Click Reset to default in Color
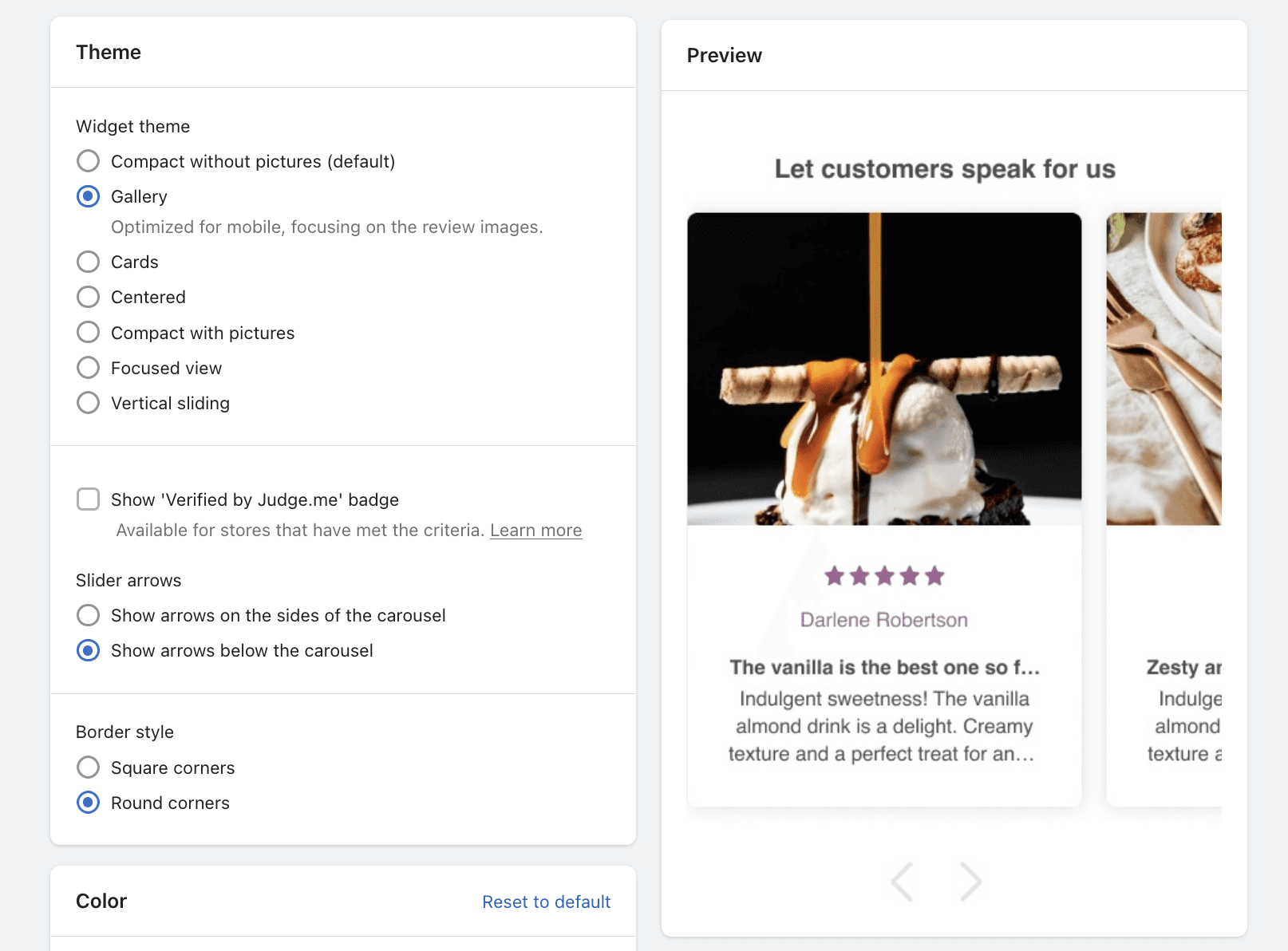Viewport: 1288px width, 951px height. (x=546, y=902)
